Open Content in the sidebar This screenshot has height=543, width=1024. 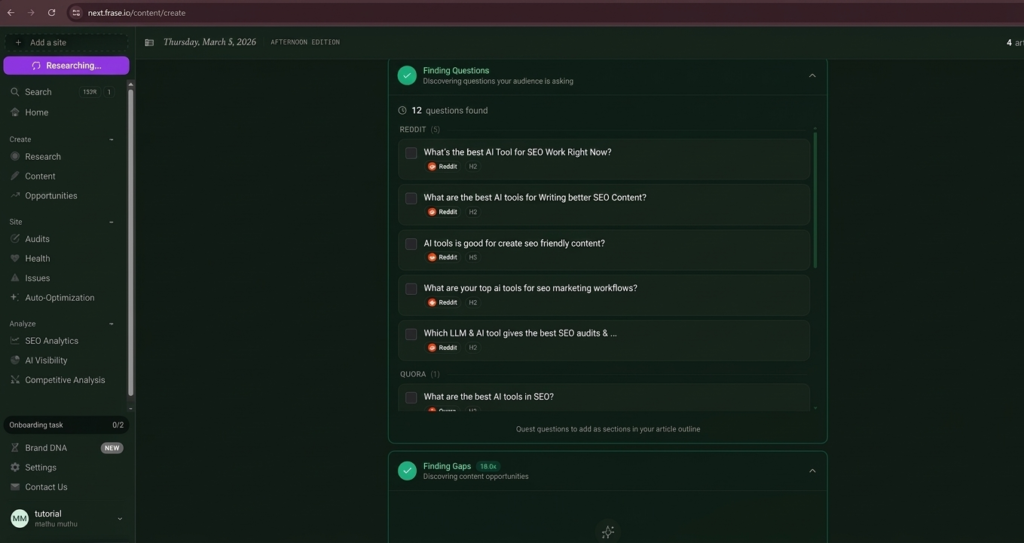tap(40, 176)
